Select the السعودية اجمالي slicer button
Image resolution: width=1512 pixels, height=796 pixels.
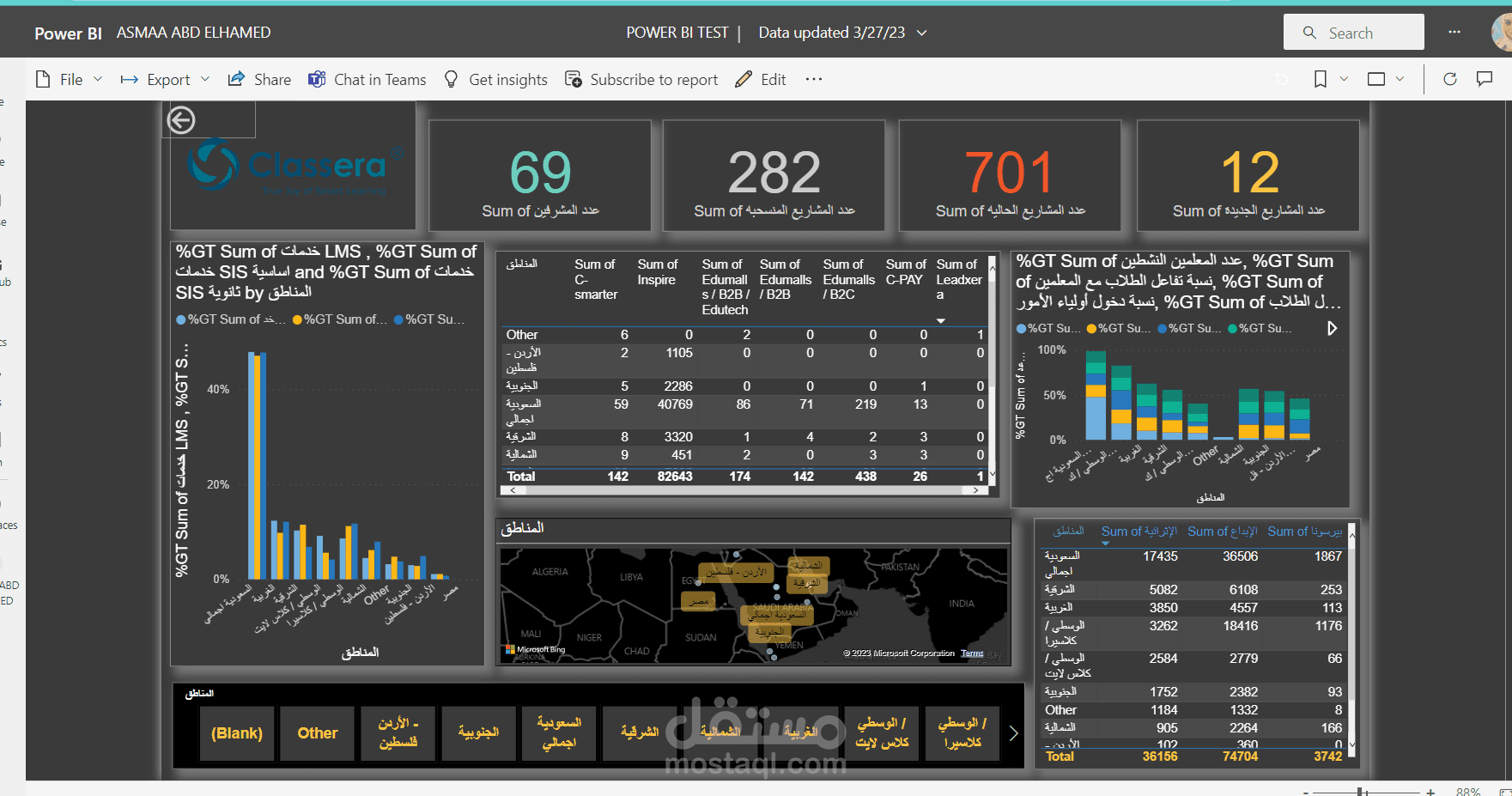(559, 733)
